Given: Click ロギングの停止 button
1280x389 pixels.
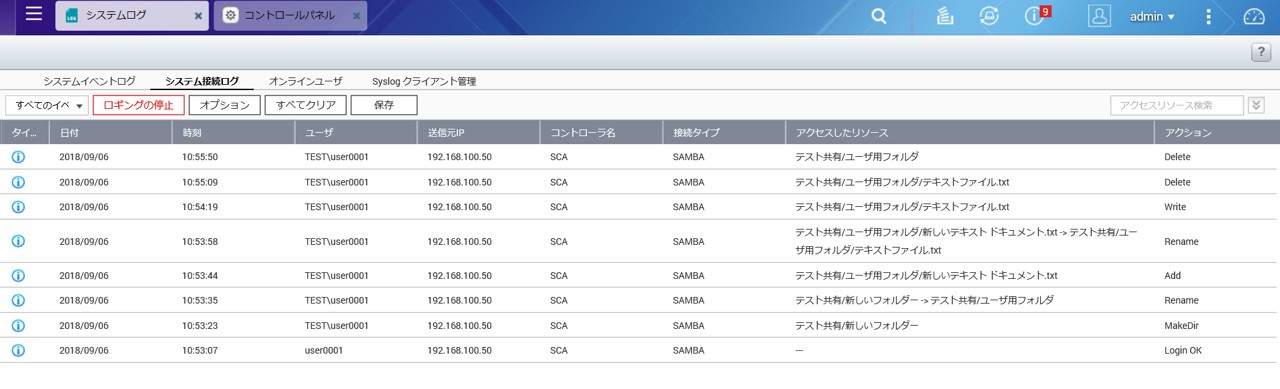Looking at the screenshot, I should coord(139,105).
